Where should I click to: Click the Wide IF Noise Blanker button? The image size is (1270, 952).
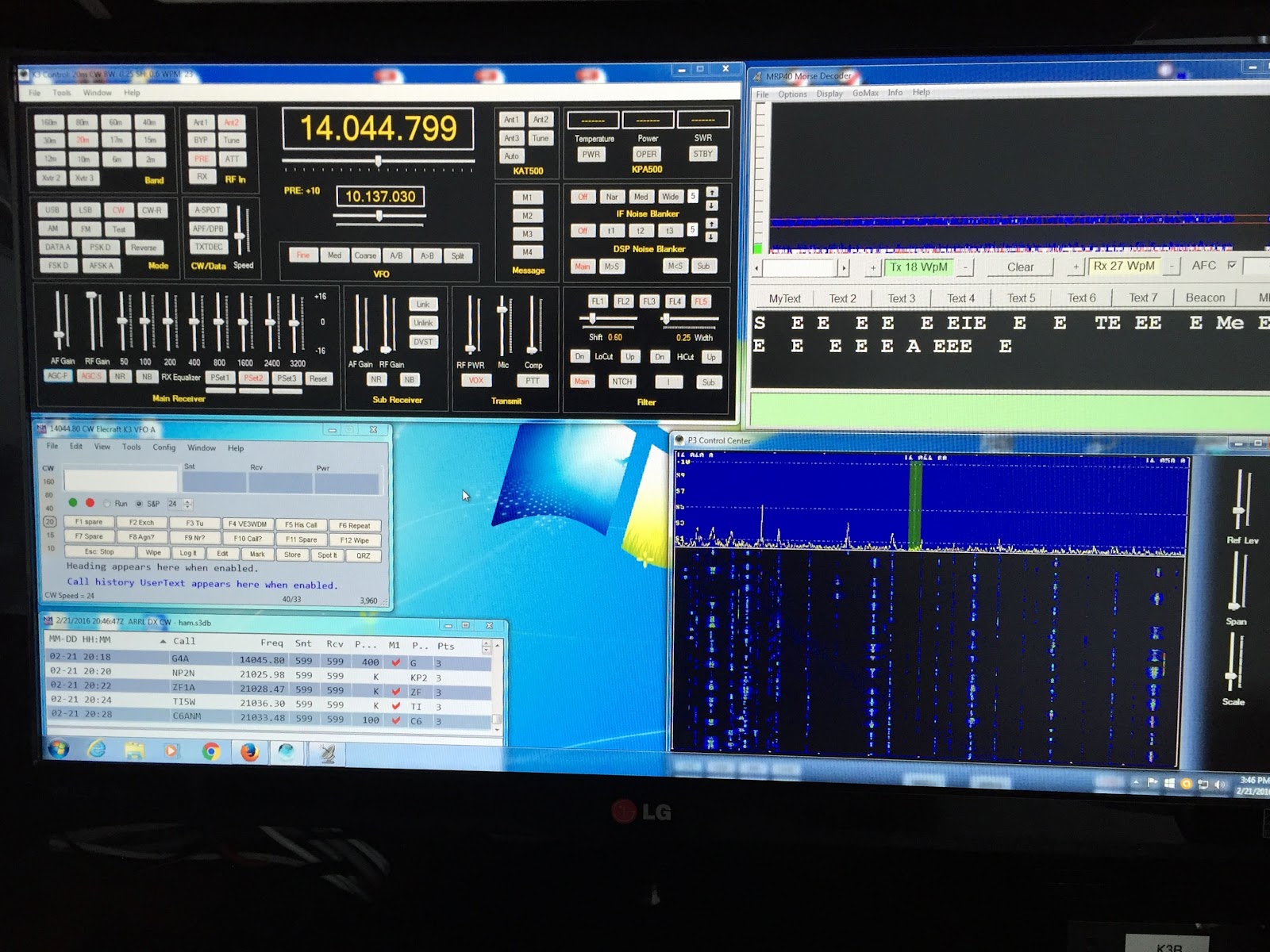(x=671, y=197)
